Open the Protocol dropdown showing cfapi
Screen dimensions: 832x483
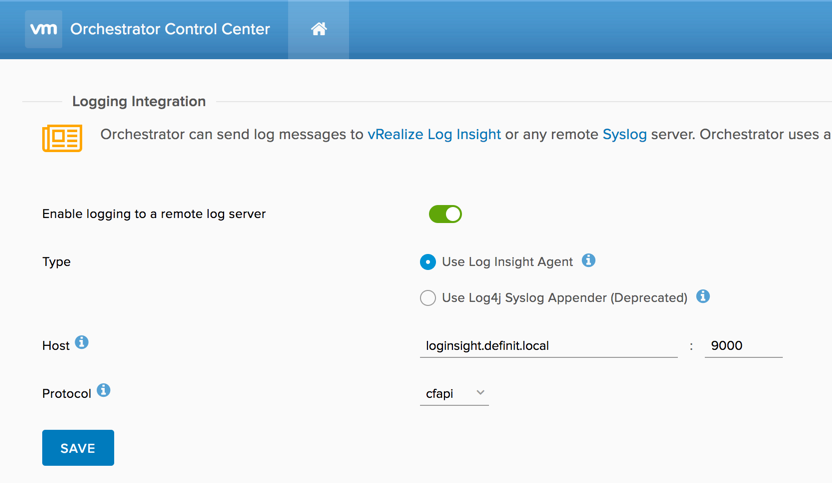pyautogui.click(x=454, y=394)
